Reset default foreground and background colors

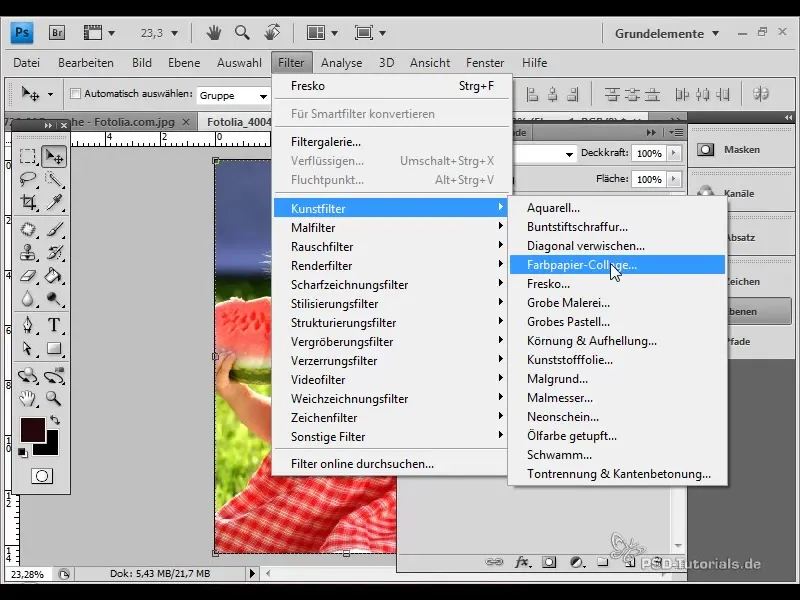pos(22,452)
